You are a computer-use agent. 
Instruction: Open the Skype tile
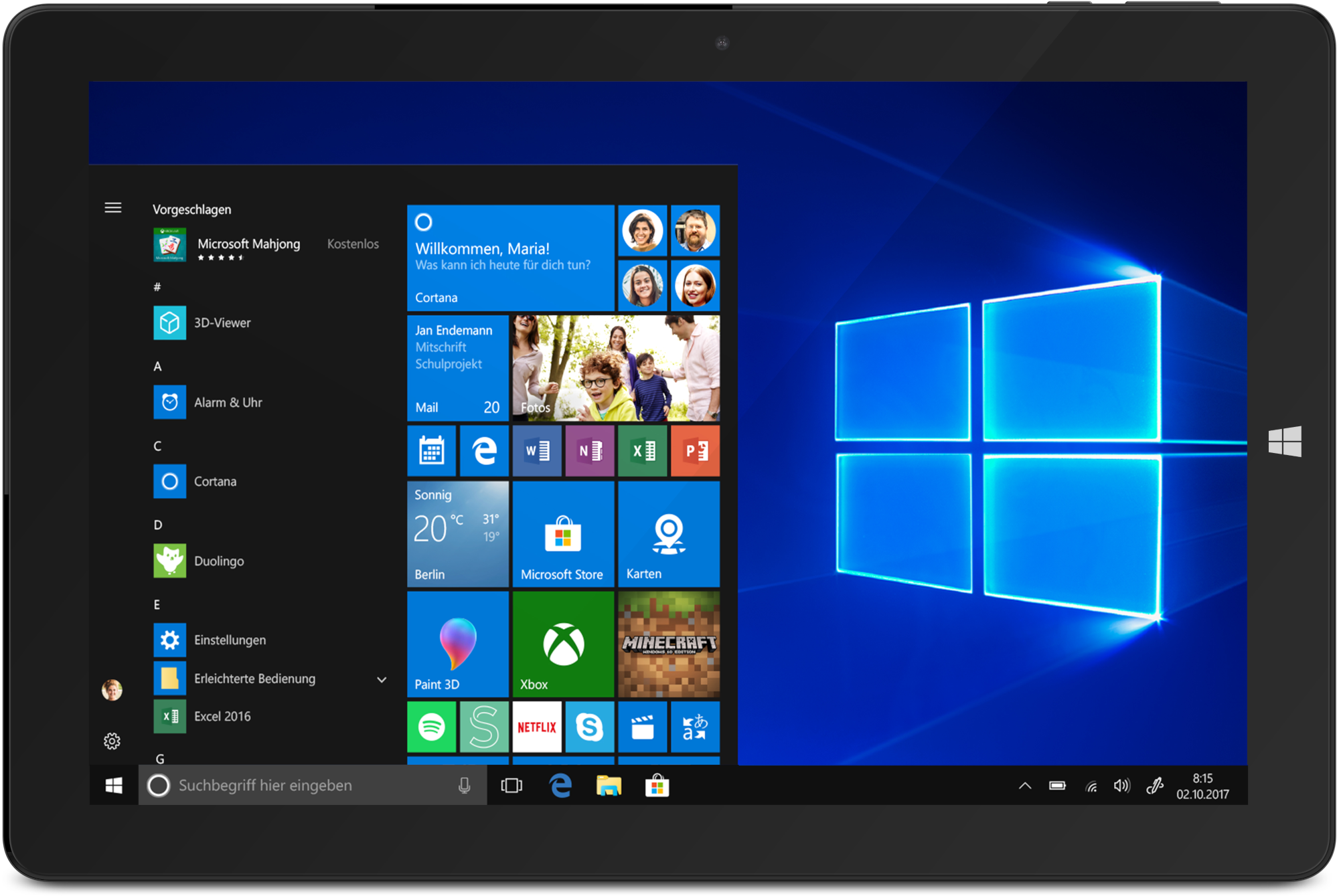pos(590,727)
